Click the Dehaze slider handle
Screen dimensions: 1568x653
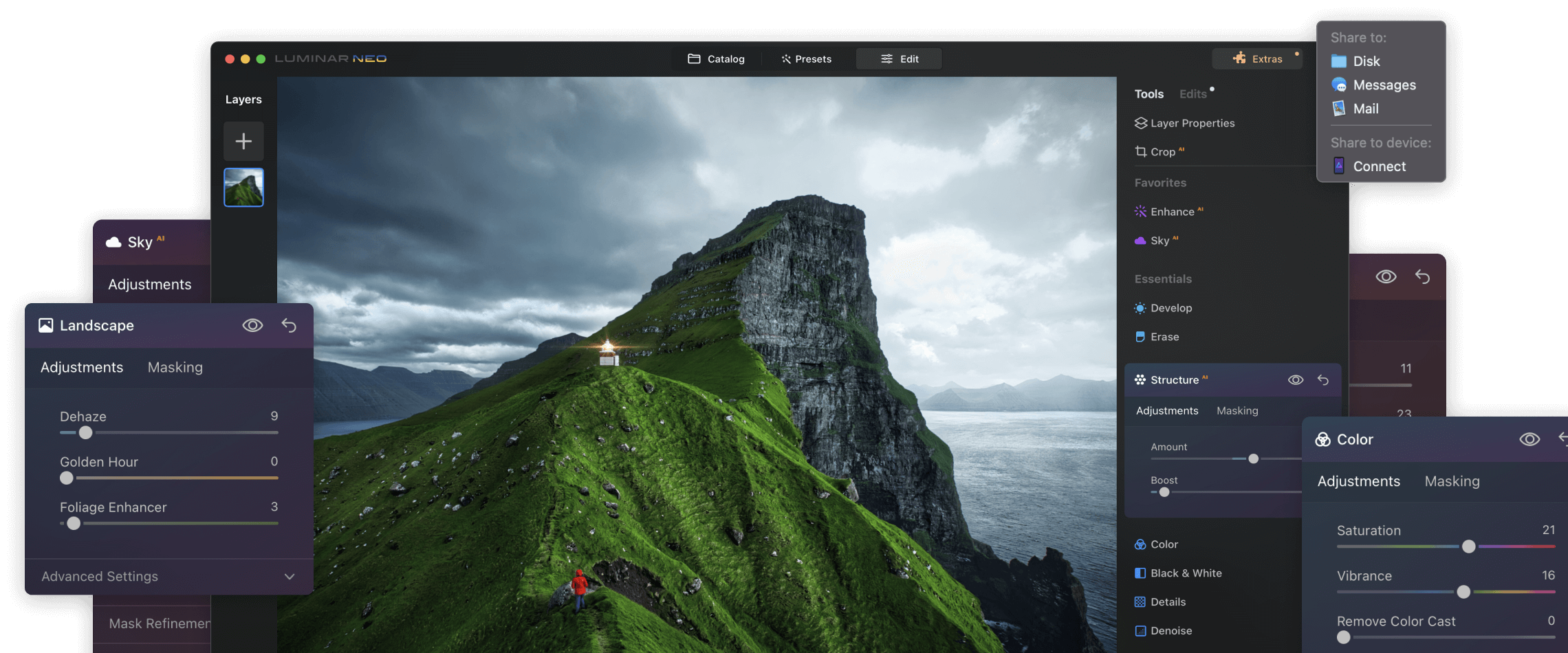point(85,432)
